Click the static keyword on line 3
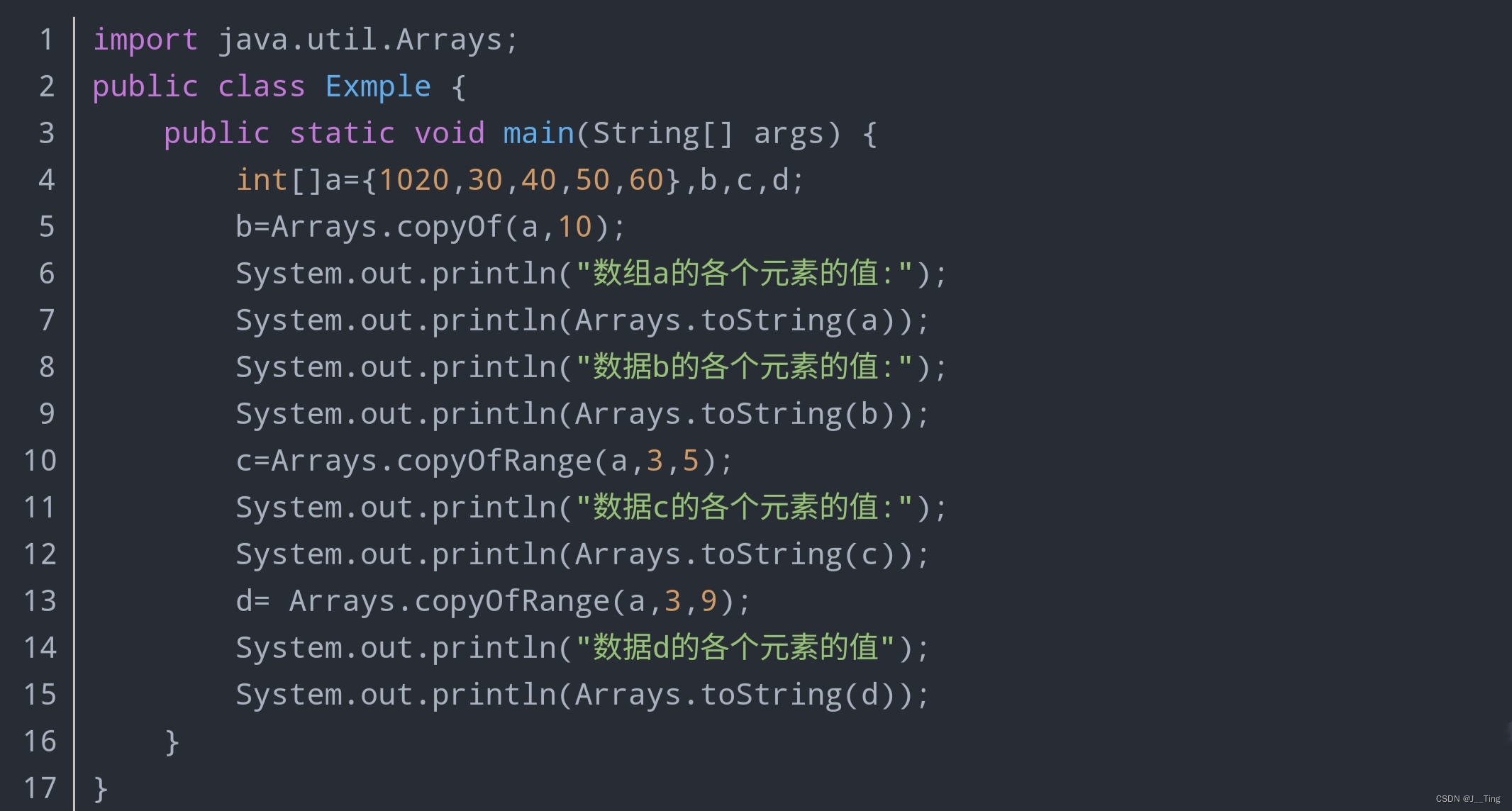This screenshot has width=1512, height=811. [342, 133]
